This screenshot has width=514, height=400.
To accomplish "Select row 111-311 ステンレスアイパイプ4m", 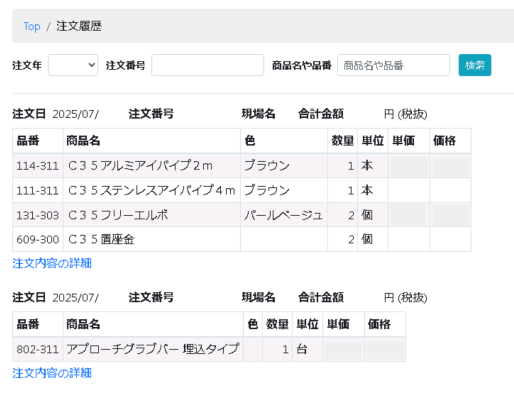I will pyautogui.click(x=242, y=190).
